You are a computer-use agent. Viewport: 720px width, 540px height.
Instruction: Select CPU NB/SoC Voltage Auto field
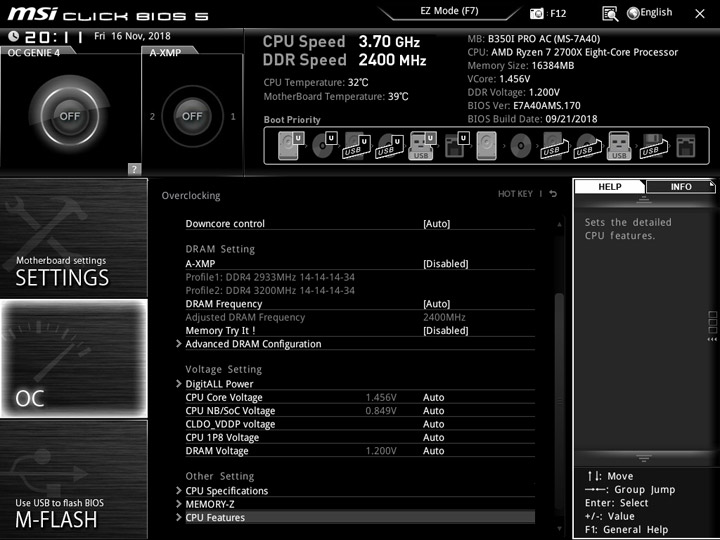433,411
